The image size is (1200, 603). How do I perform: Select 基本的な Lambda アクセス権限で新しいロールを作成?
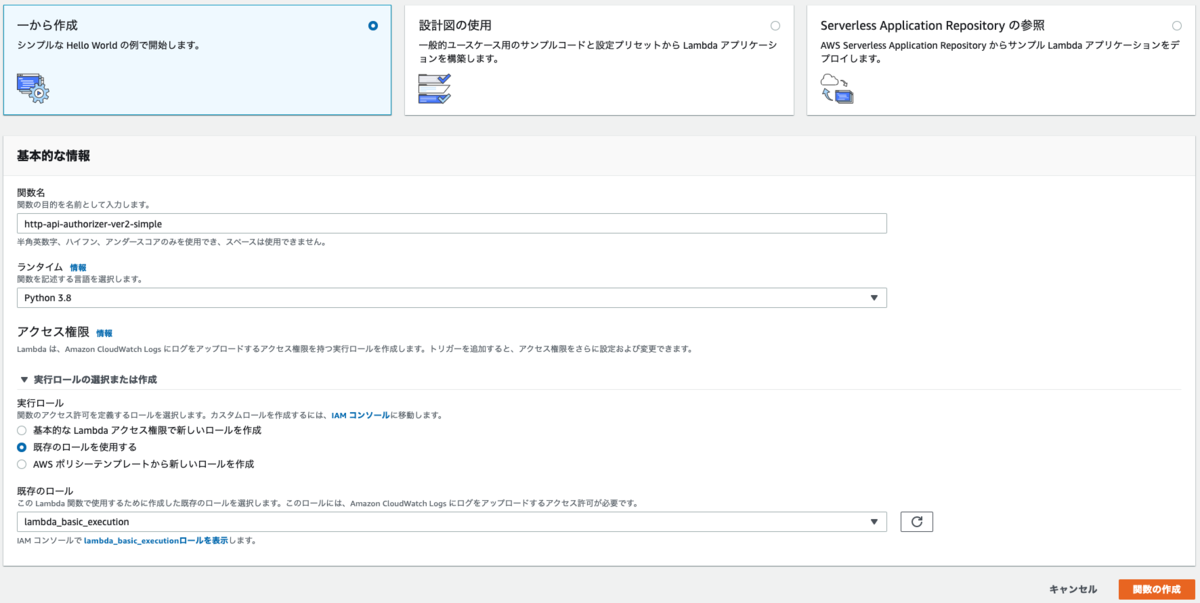(22, 429)
